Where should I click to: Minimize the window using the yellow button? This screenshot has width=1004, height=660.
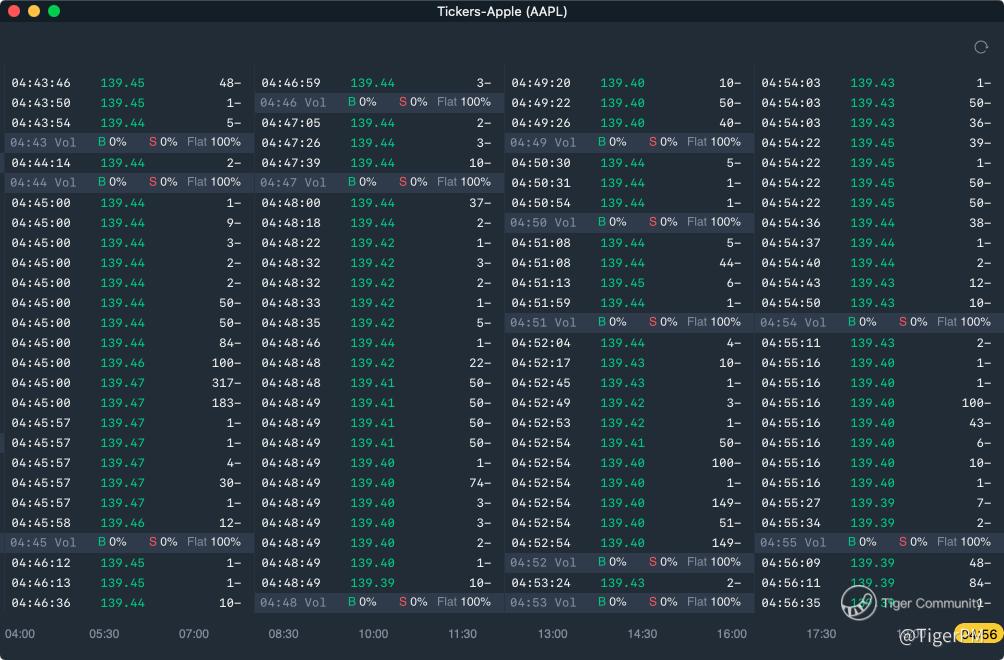(x=34, y=11)
